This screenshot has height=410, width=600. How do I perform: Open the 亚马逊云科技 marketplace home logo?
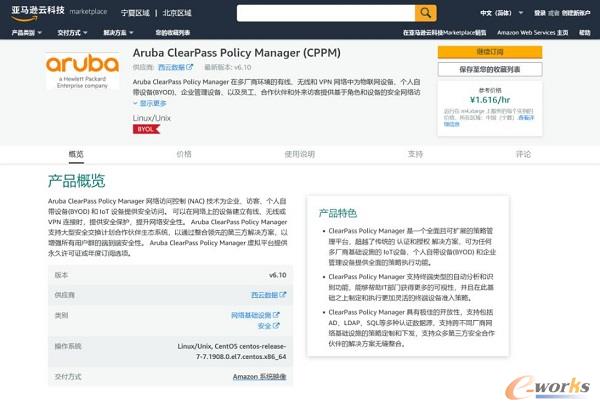pyautogui.click(x=59, y=13)
